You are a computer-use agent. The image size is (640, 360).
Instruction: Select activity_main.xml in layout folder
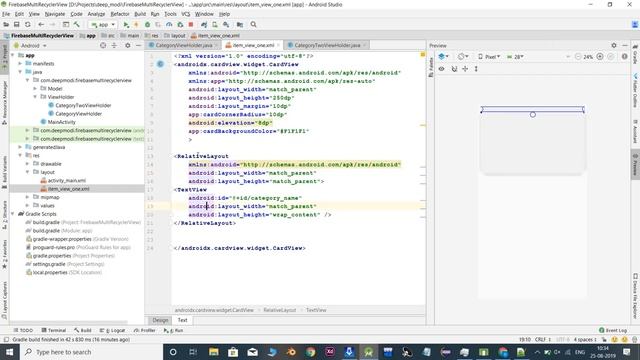coord(67,180)
